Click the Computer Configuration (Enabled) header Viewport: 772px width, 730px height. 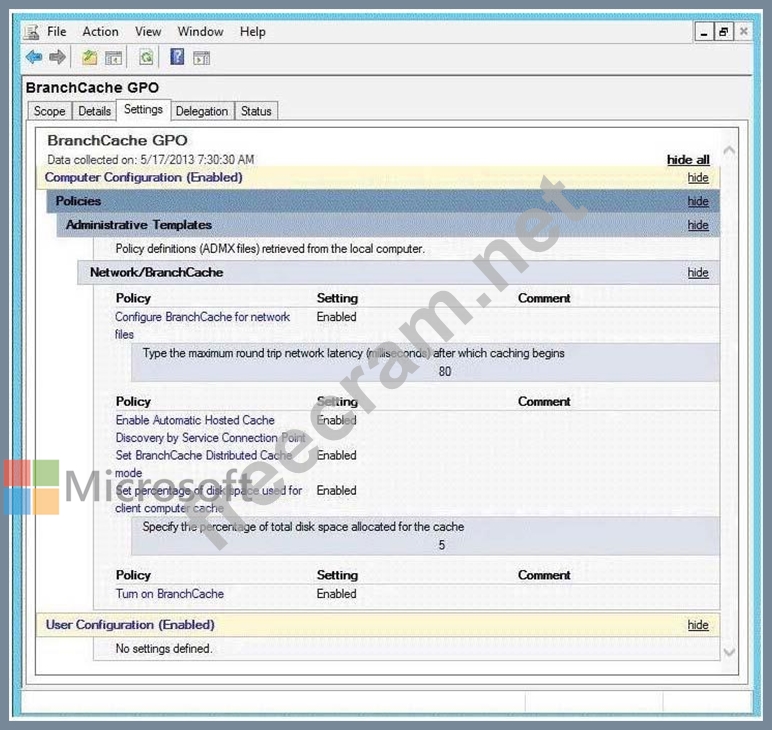tap(143, 177)
